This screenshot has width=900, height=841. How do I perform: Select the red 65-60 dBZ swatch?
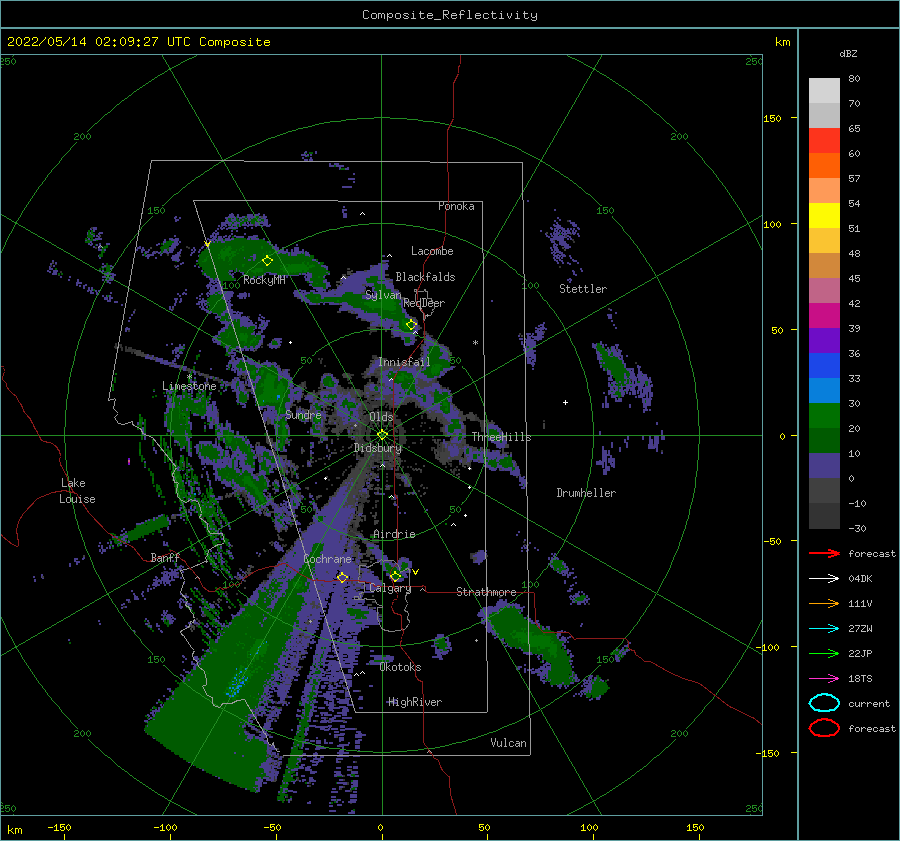824,141
